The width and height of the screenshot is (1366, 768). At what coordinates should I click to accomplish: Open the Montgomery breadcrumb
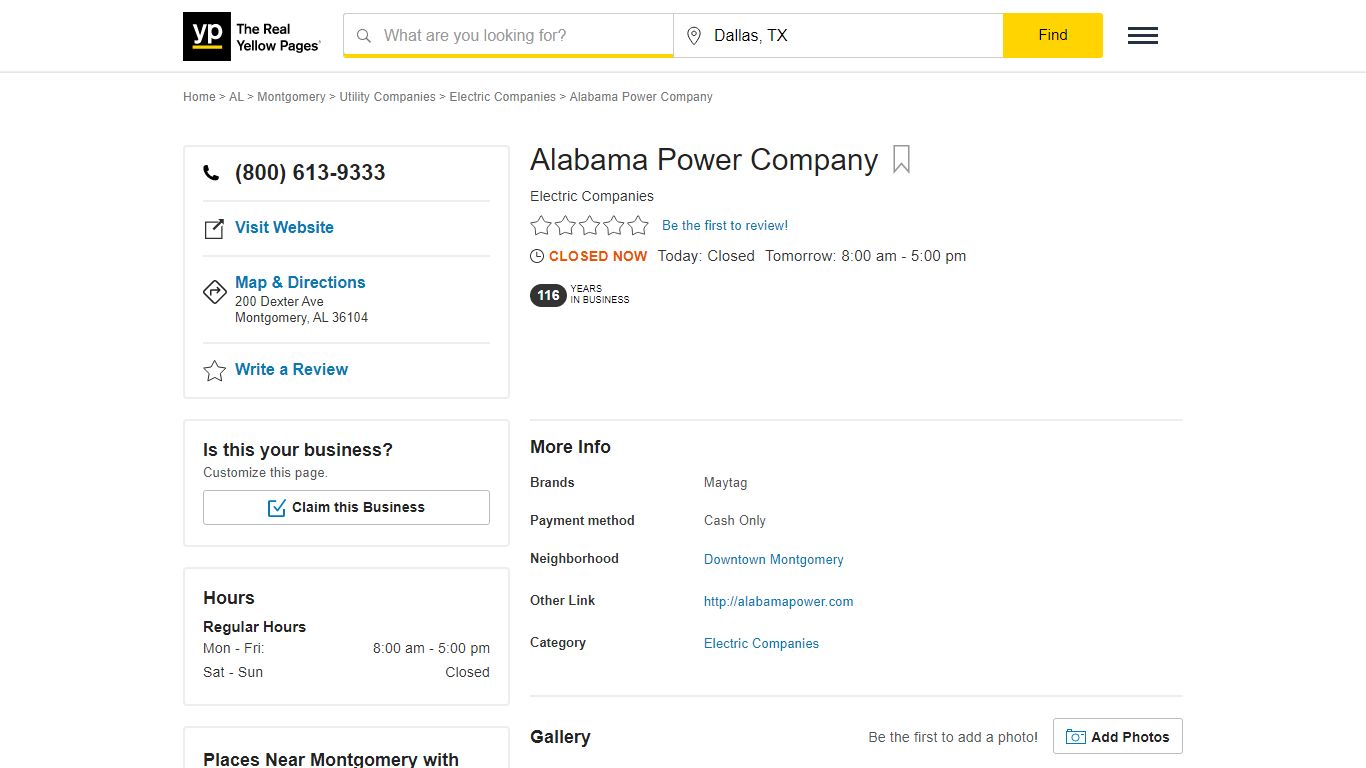(291, 97)
